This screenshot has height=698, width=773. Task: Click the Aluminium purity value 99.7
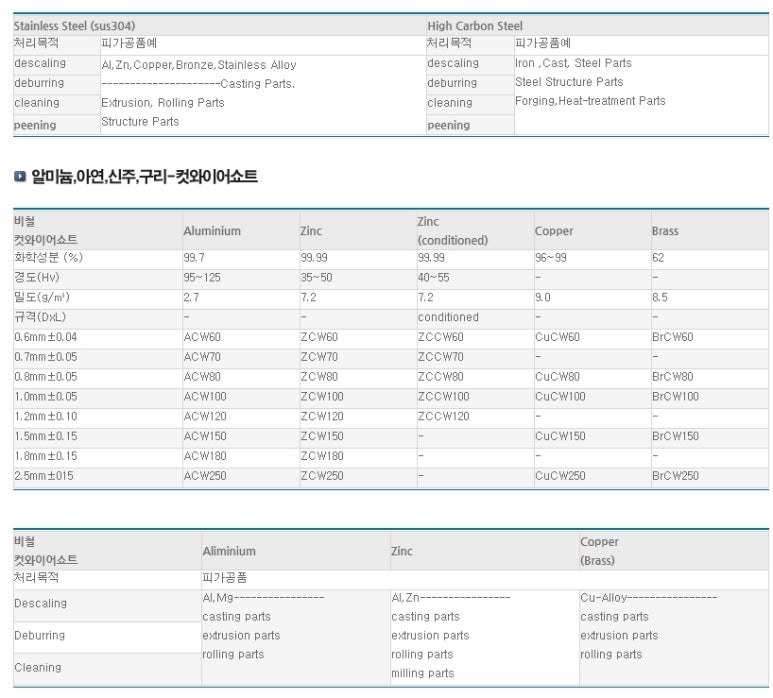[x=194, y=257]
